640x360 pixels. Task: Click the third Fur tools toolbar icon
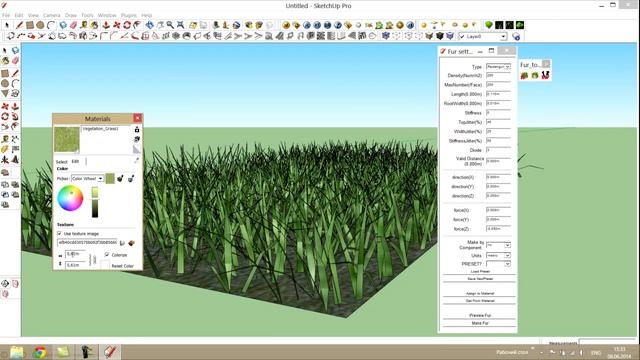point(545,75)
